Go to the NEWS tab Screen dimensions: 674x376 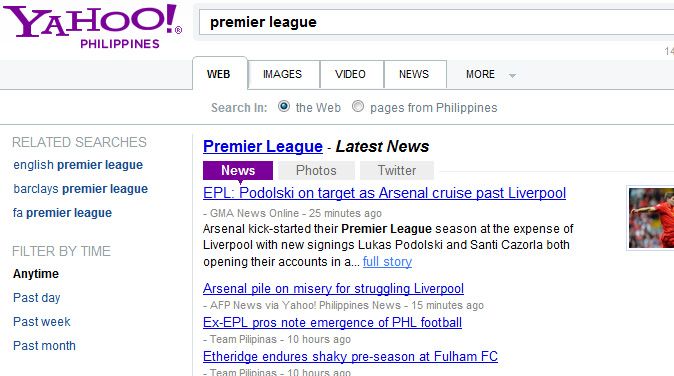pos(414,74)
